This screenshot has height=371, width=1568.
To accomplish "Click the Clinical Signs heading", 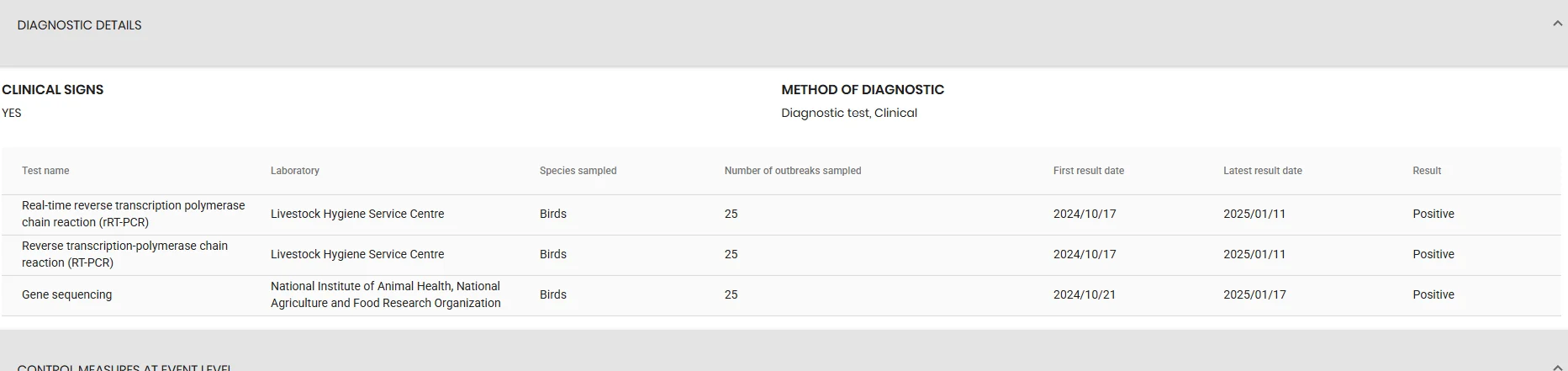I will (53, 89).
